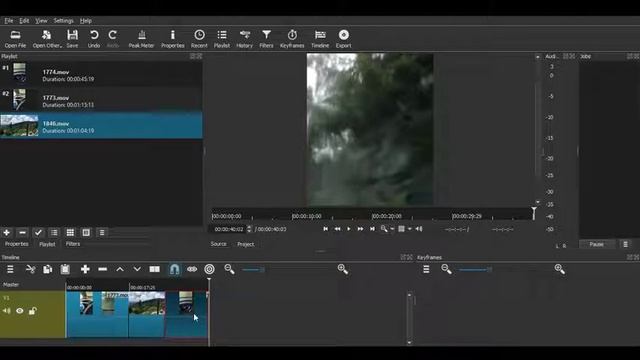Image resolution: width=640 pixels, height=360 pixels.
Task: Toggle scrub while dragging
Action: click(192, 269)
